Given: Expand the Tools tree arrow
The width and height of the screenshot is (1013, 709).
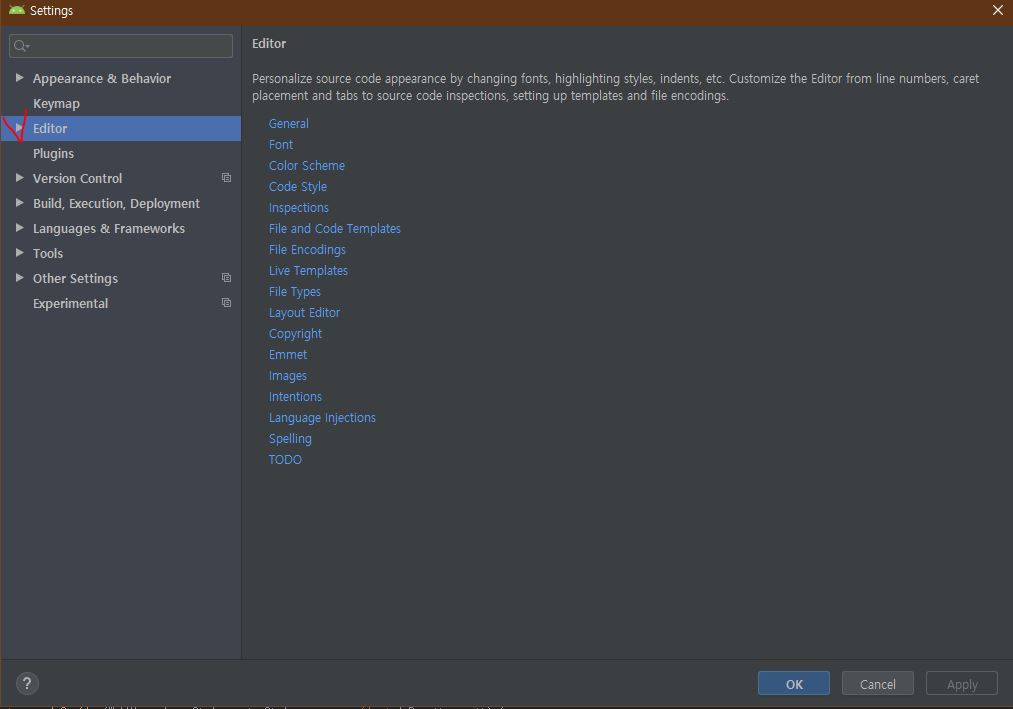Looking at the screenshot, I should point(19,253).
